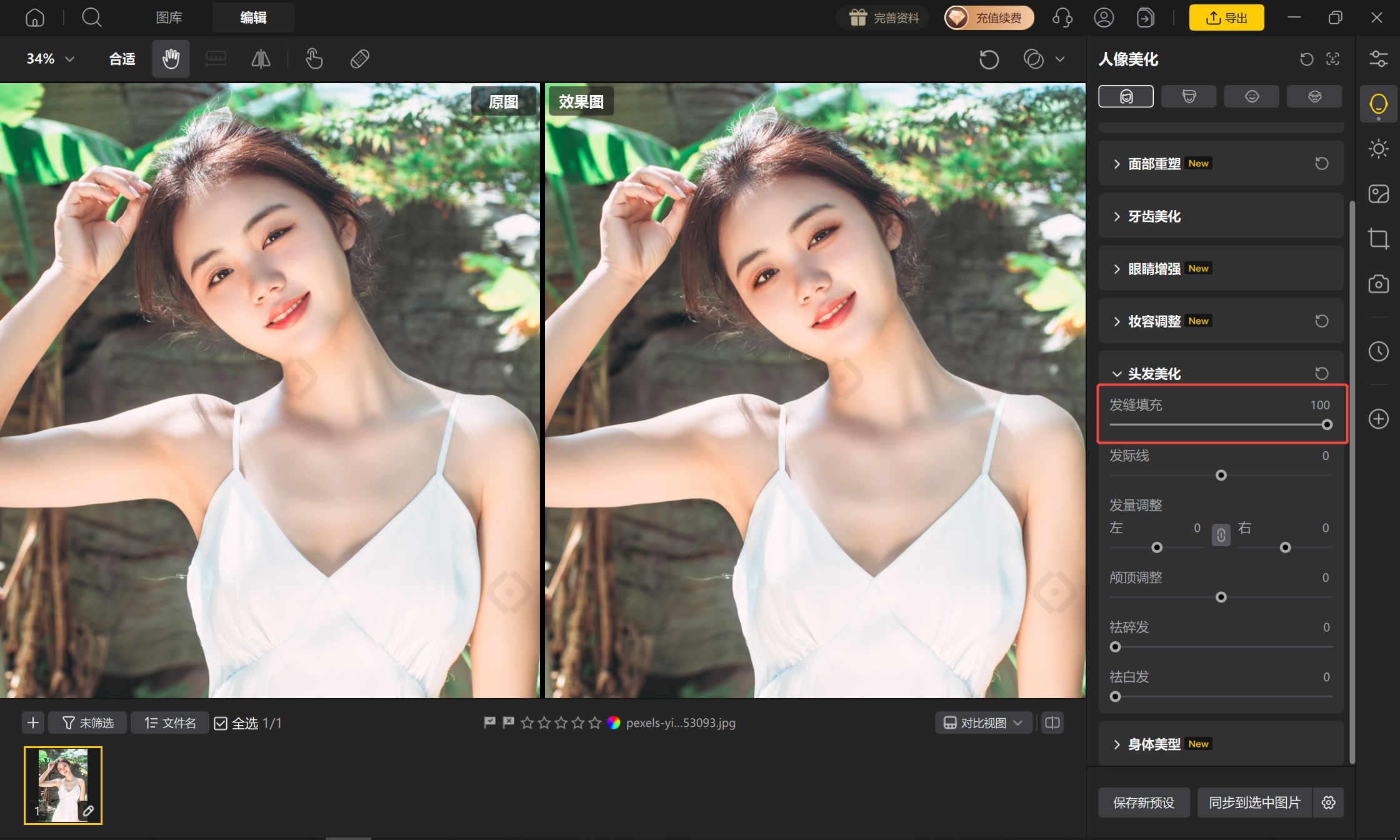Toggle split compare view icon
This screenshot has height=840, width=1400.
coord(1052,723)
